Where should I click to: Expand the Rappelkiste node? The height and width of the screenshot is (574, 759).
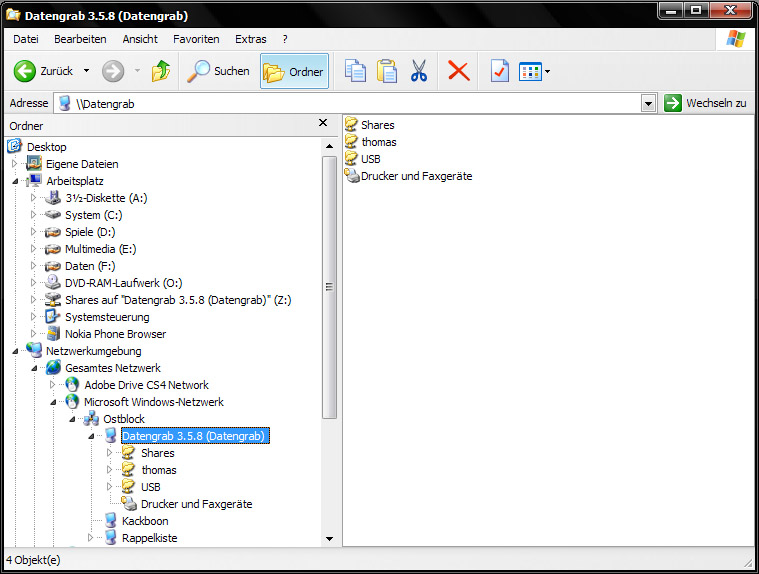coord(91,538)
